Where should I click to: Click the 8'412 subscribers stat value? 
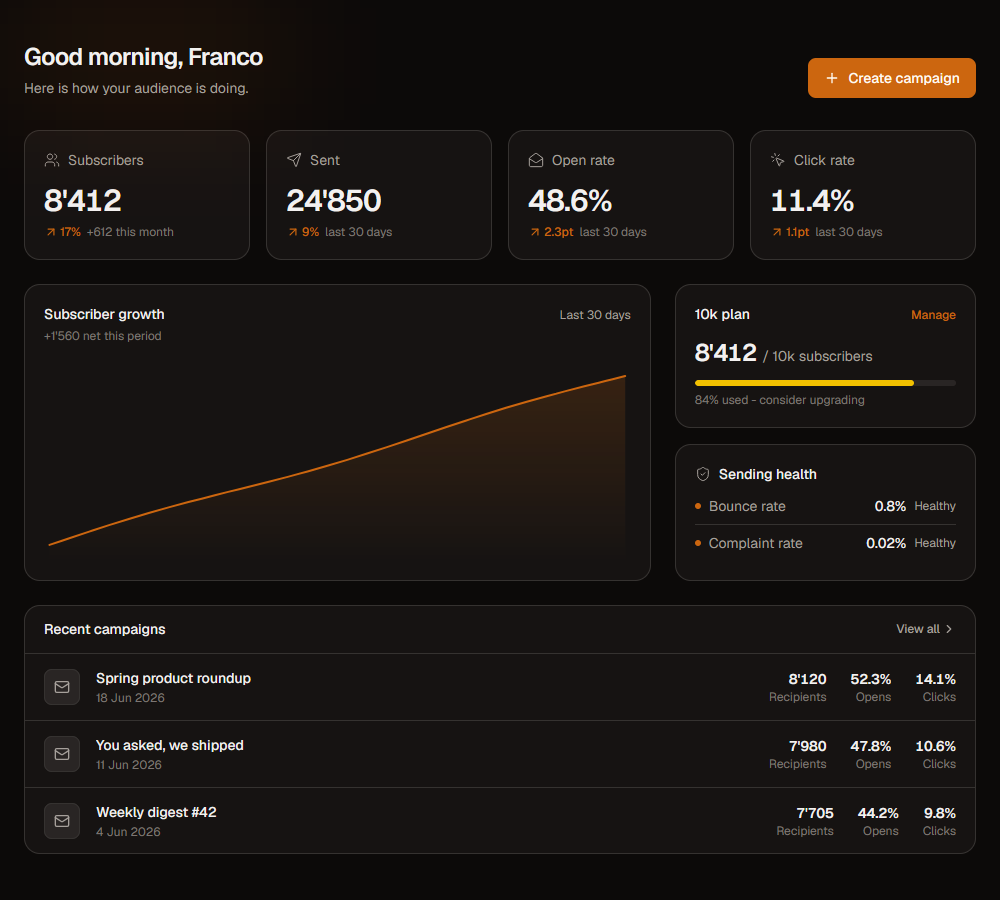coord(82,200)
